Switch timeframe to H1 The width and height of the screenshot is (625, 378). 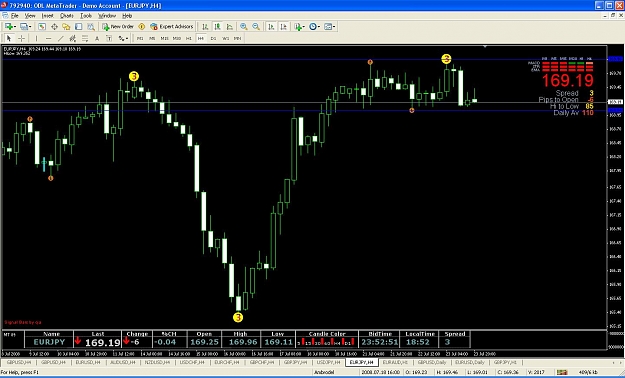189,38
